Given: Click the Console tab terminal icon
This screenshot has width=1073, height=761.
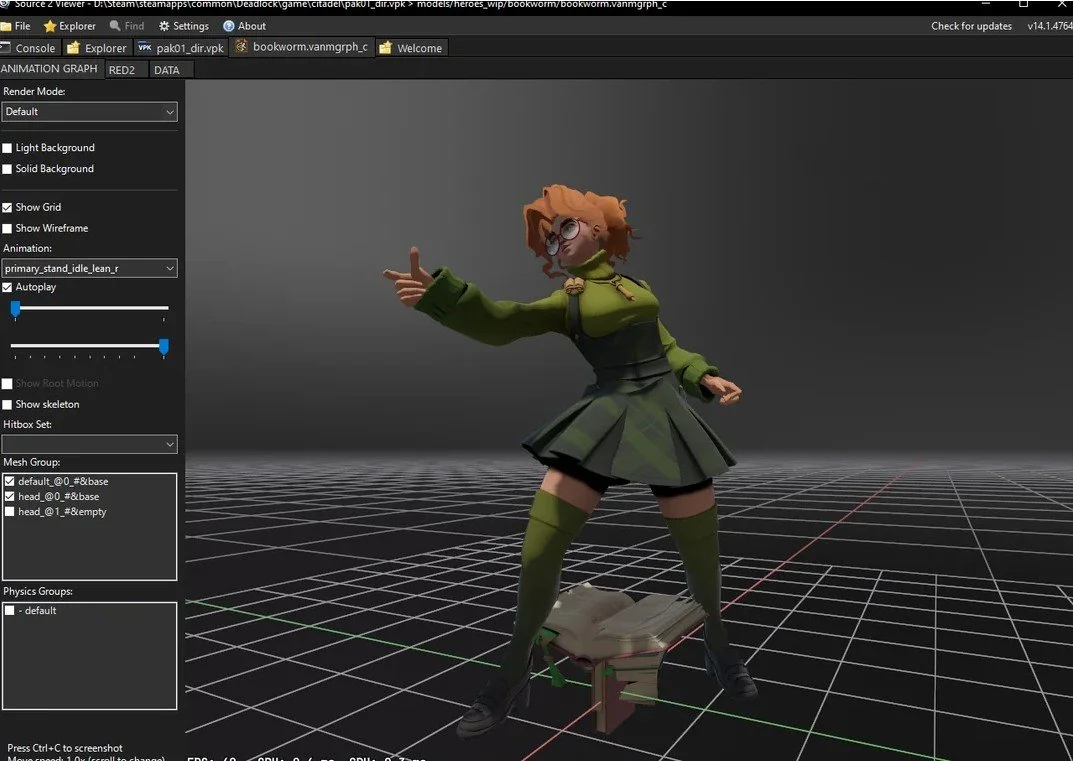Looking at the screenshot, I should [x=5, y=47].
